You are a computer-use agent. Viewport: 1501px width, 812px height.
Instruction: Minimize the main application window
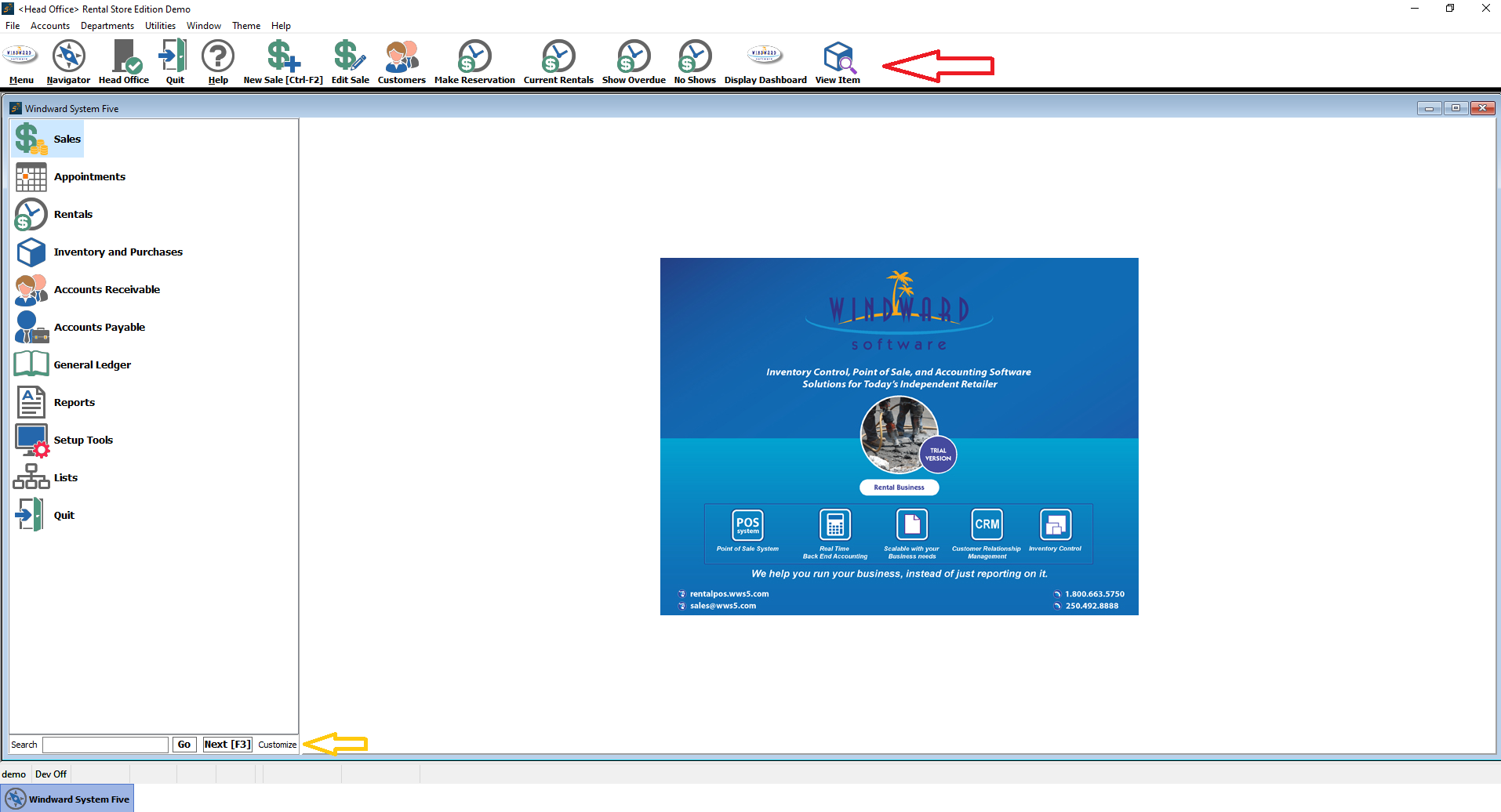pyautogui.click(x=1415, y=9)
